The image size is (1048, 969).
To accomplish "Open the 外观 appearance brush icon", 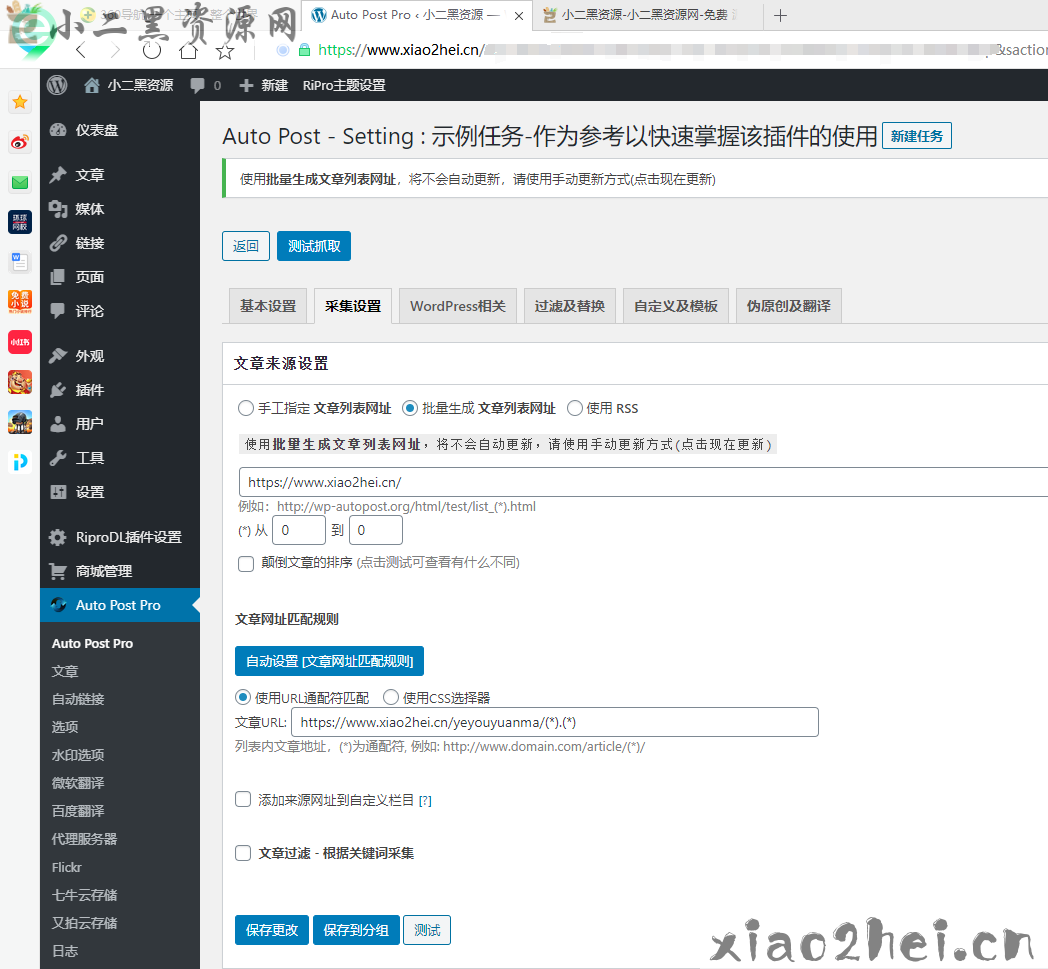I will [x=59, y=356].
